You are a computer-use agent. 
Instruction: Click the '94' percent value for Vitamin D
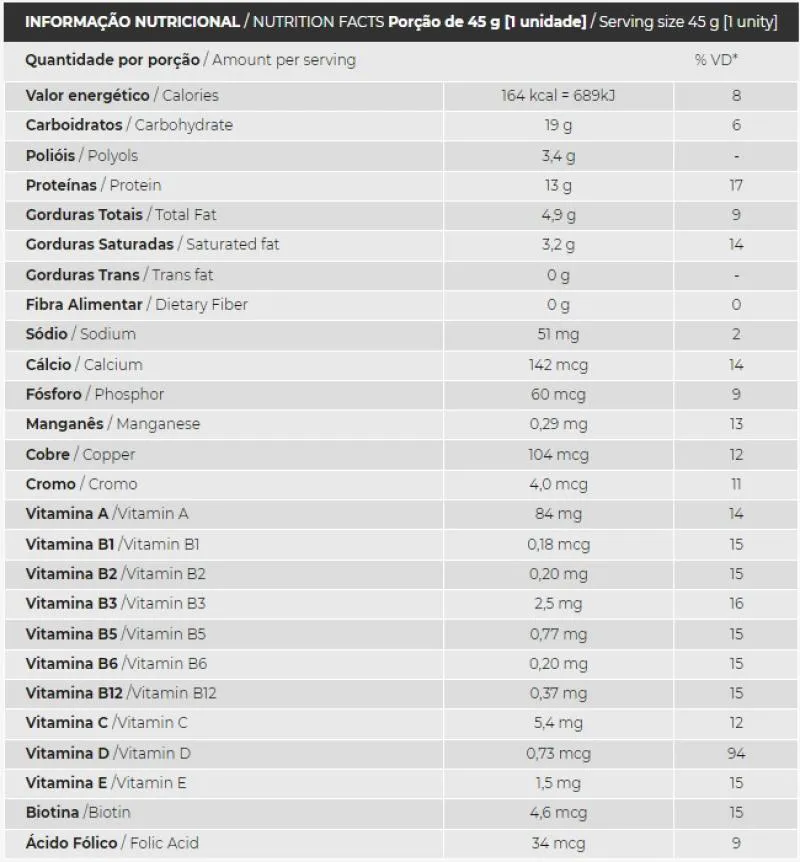[x=736, y=753]
